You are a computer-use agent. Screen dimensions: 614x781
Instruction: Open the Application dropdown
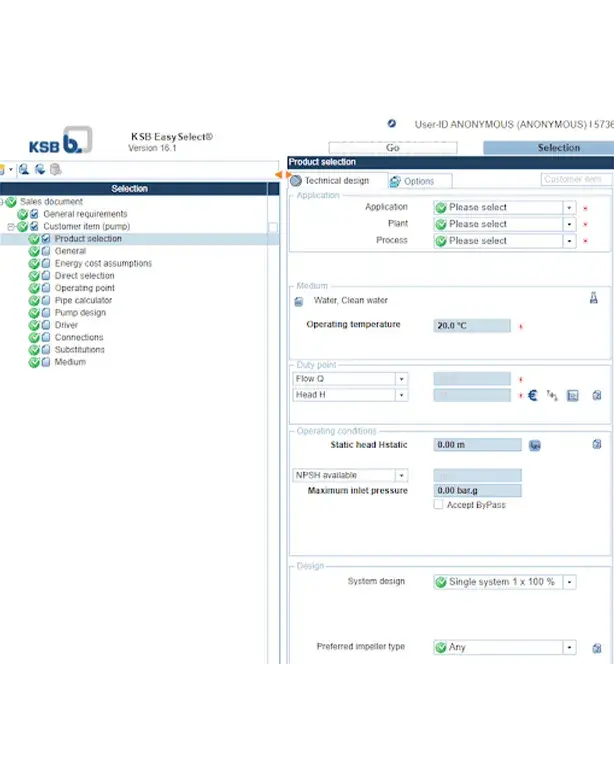pos(569,208)
